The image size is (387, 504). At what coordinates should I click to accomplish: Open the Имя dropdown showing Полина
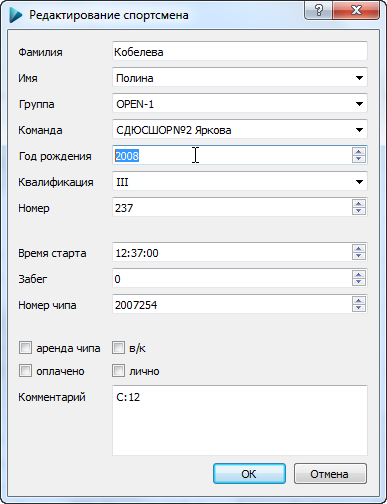tap(359, 78)
